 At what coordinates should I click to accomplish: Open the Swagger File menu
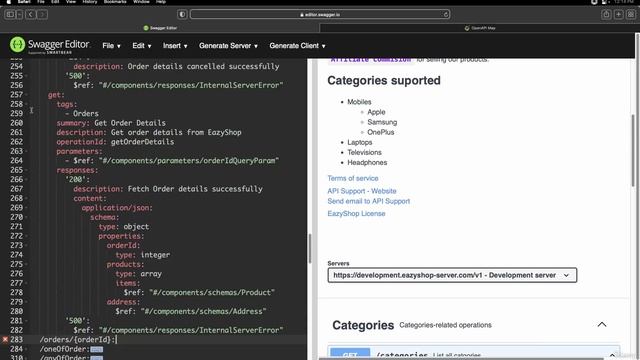111,46
